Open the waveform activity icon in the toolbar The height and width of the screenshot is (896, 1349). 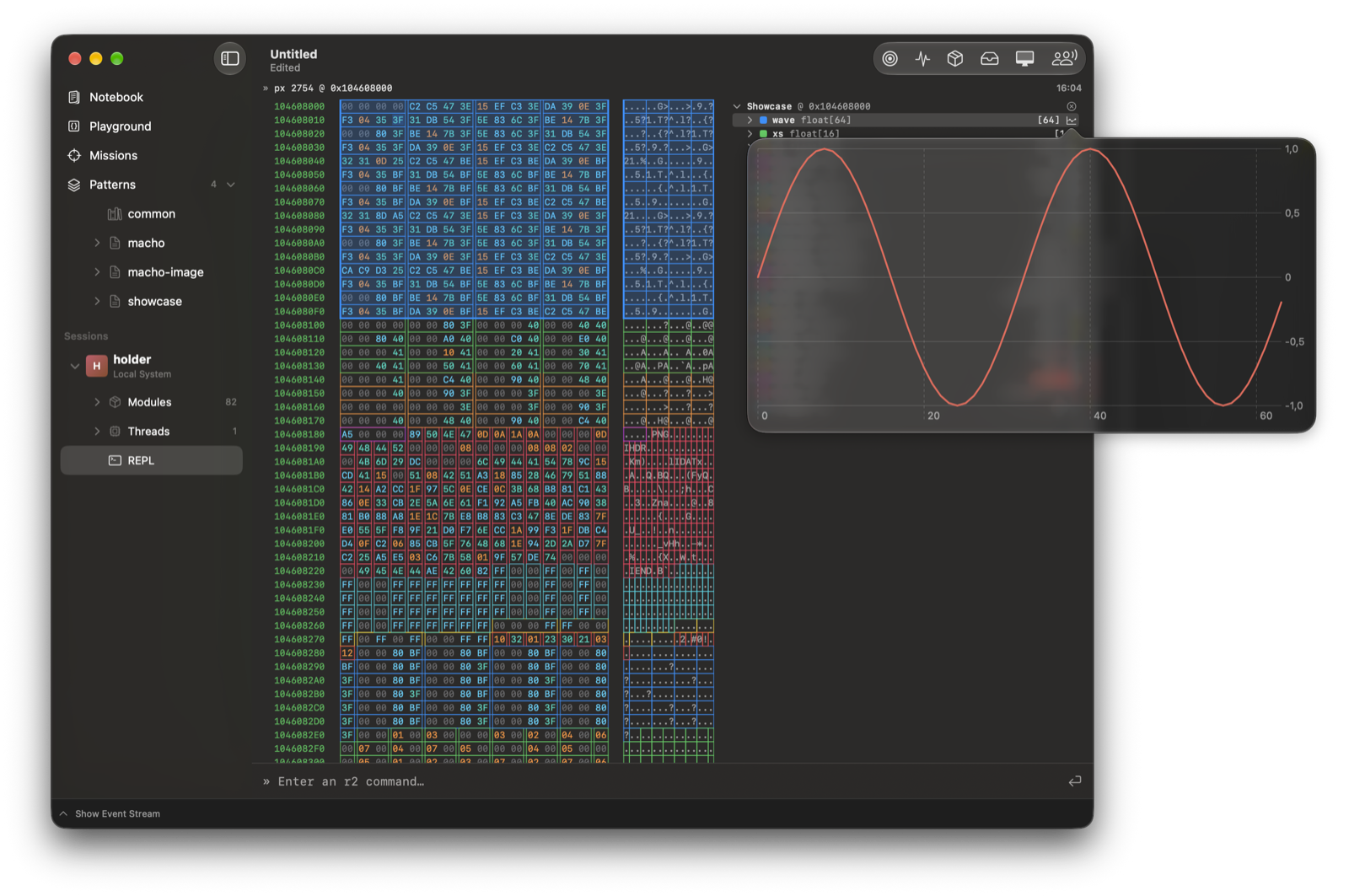point(922,58)
